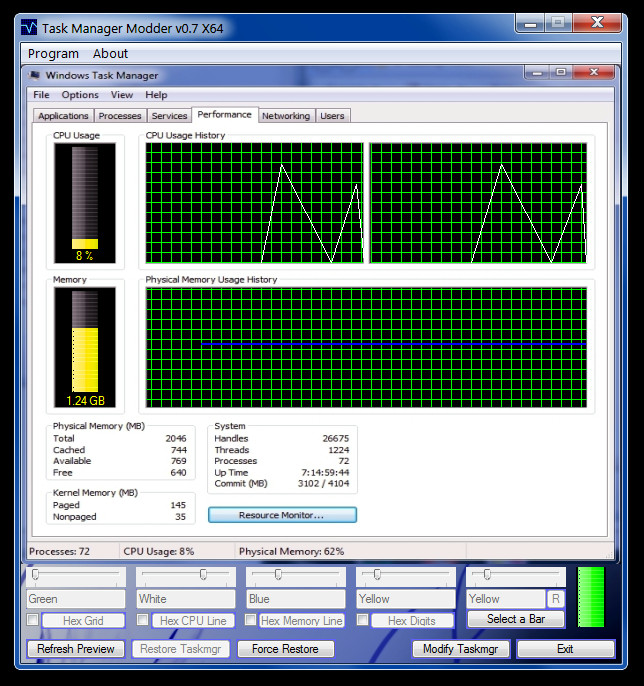Click status bar text CPU Usage: 8%
The image size is (644, 686).
158,551
